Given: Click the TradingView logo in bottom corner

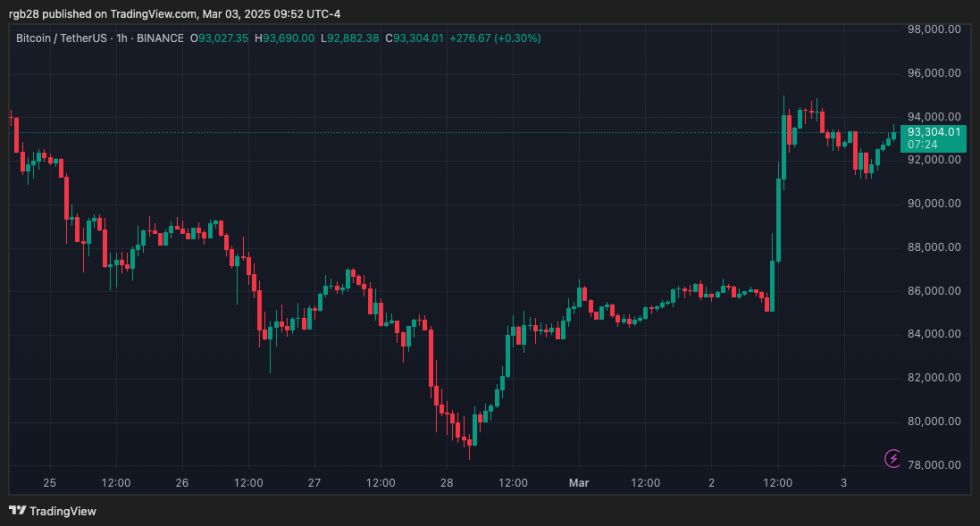Looking at the screenshot, I should point(55,511).
